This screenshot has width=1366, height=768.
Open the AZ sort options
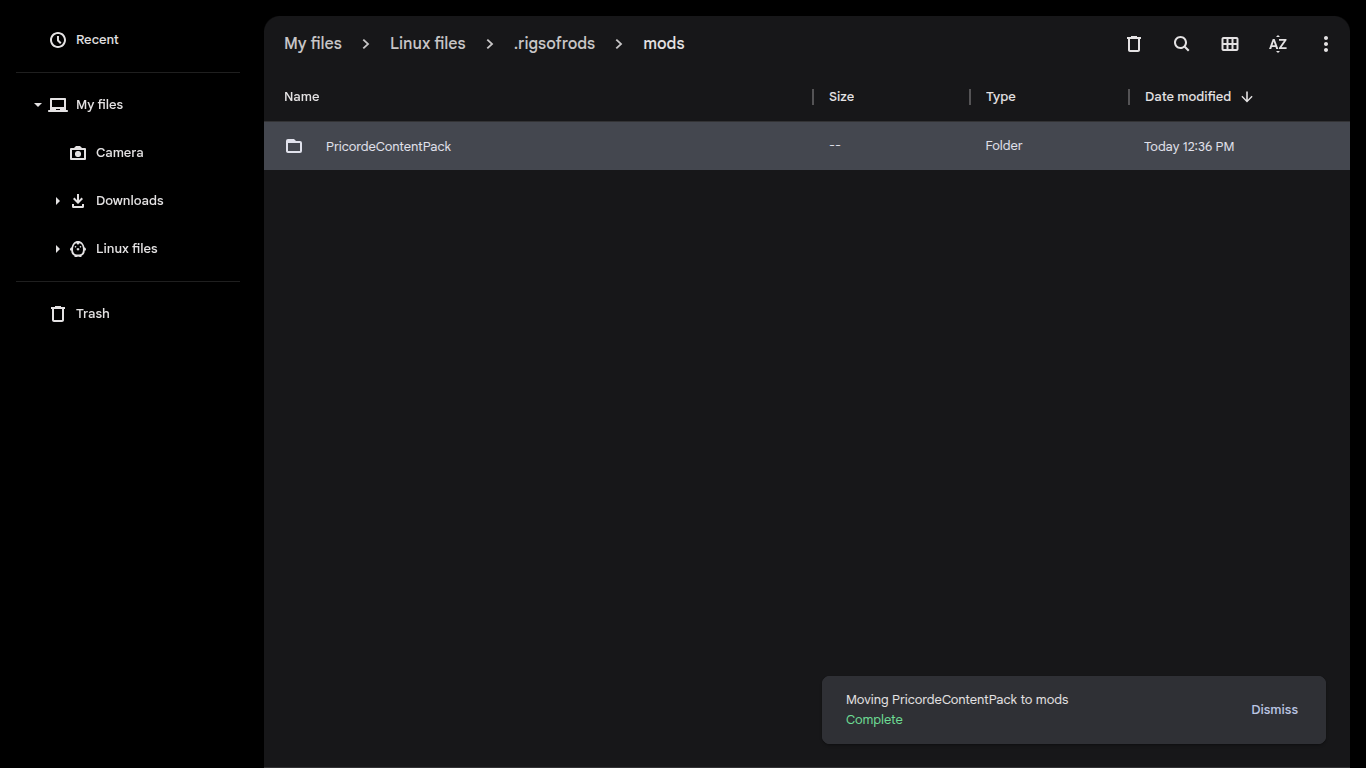[1277, 44]
